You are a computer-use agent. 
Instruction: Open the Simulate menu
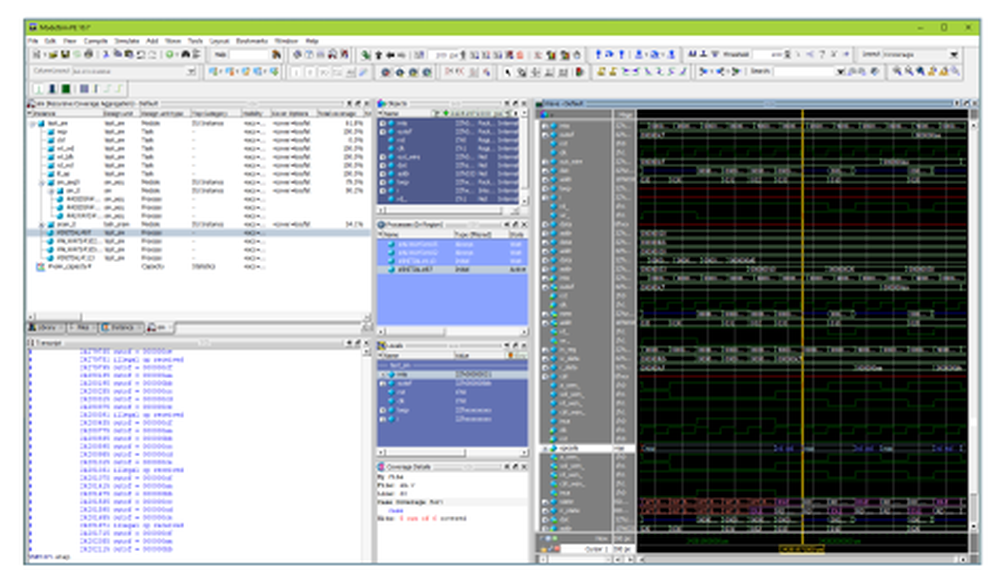126,41
